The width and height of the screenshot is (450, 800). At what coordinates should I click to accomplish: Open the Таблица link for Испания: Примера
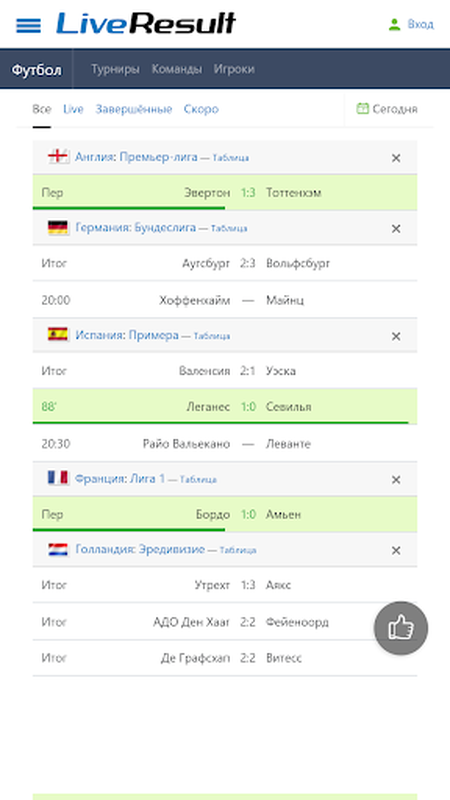(212, 336)
